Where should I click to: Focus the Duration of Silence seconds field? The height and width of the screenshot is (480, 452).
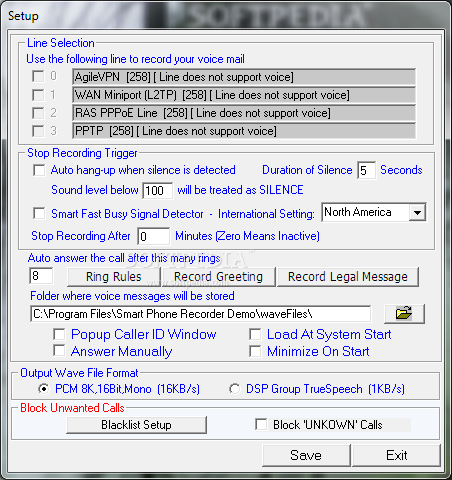[x=366, y=170]
